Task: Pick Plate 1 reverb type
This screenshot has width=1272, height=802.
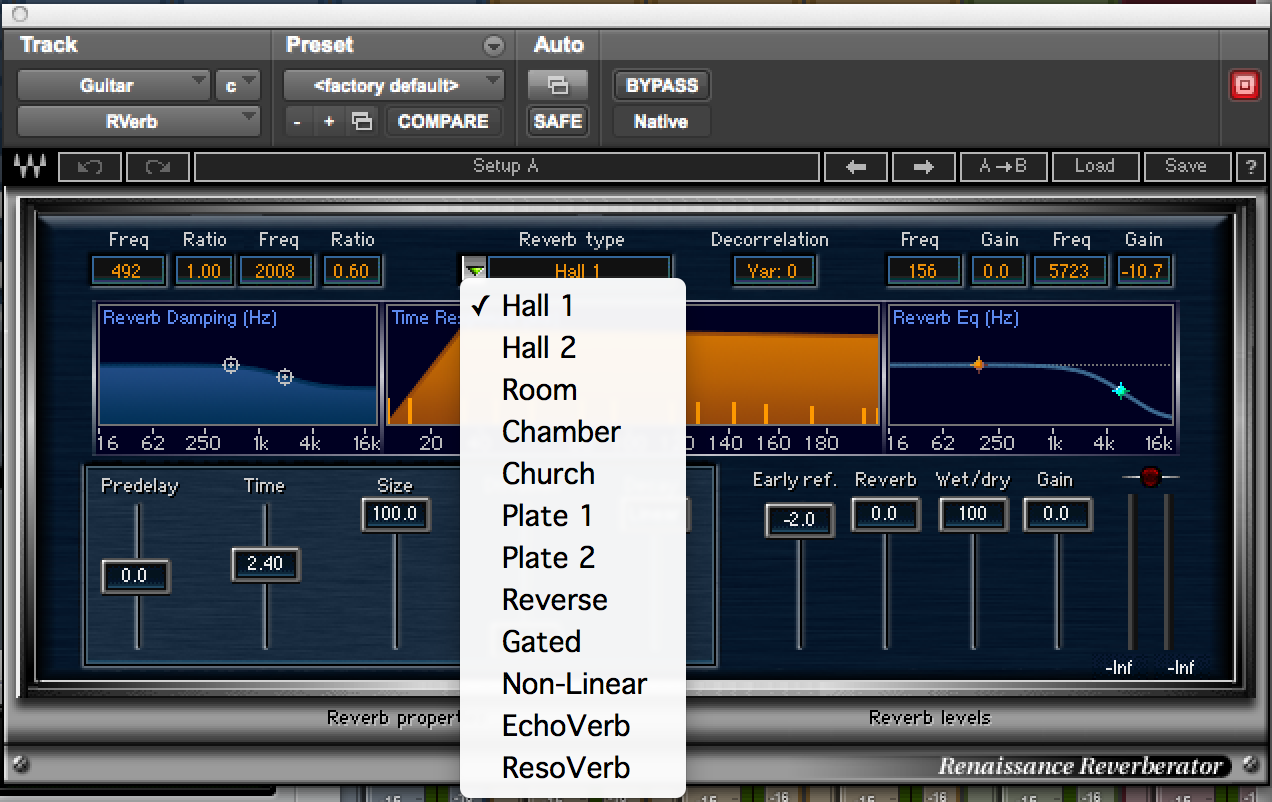Action: pos(573,516)
